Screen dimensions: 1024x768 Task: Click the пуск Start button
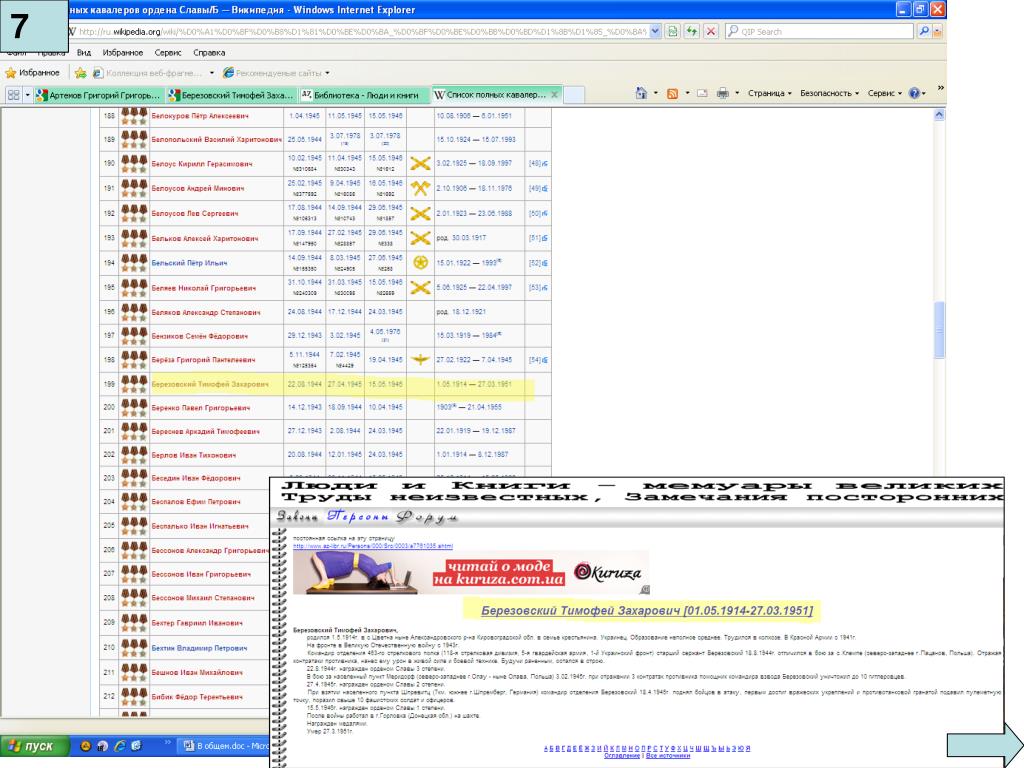(x=34, y=745)
